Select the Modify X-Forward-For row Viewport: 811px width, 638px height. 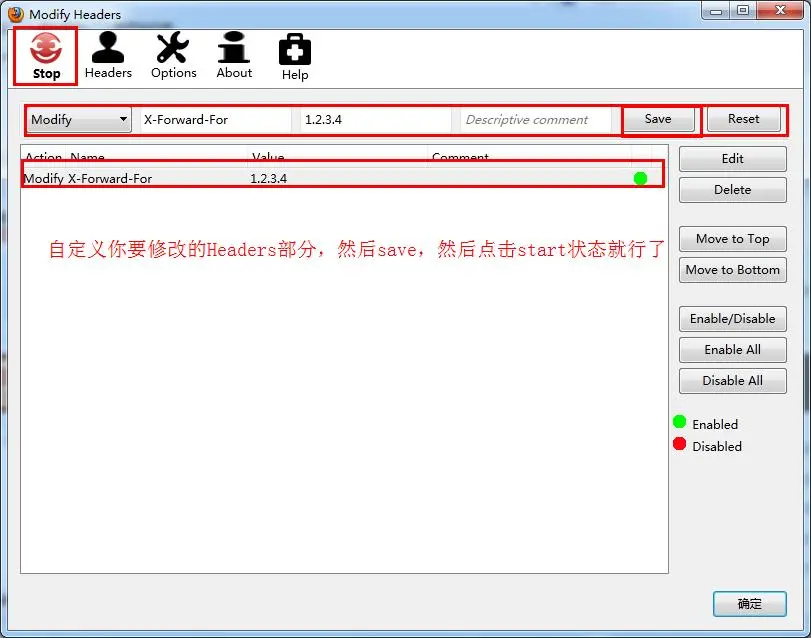click(x=342, y=178)
